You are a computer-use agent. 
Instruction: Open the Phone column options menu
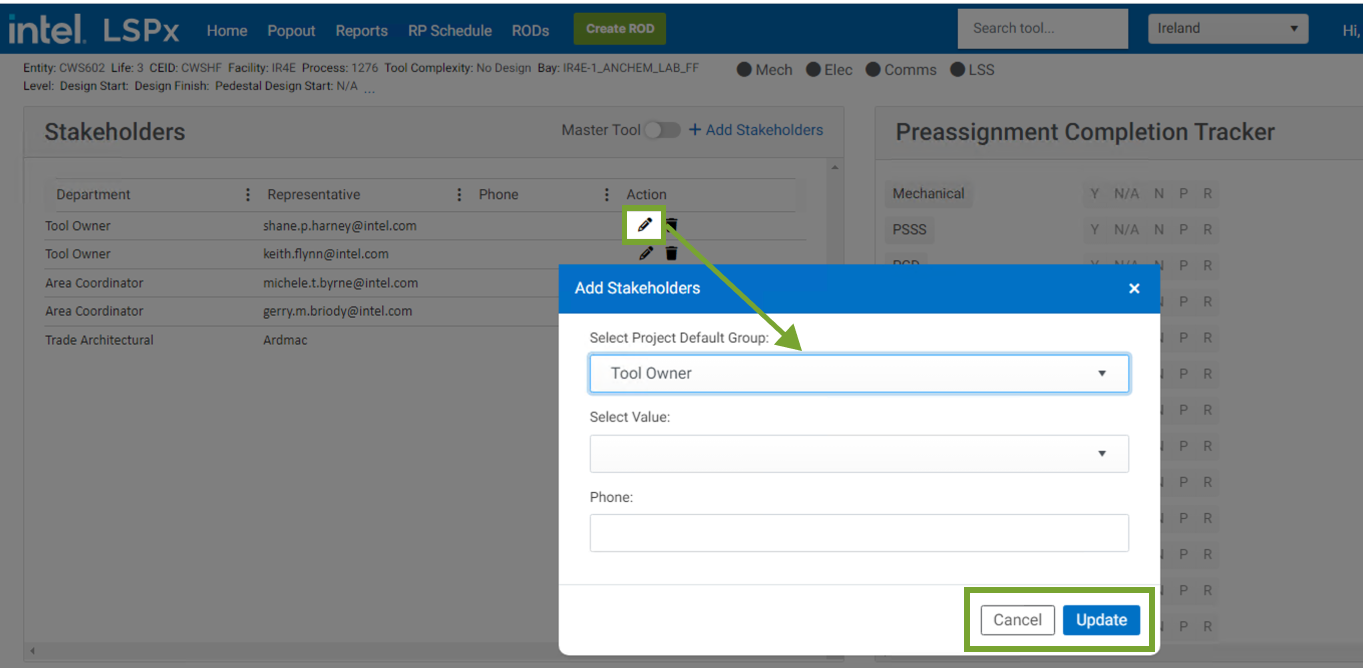(606, 195)
